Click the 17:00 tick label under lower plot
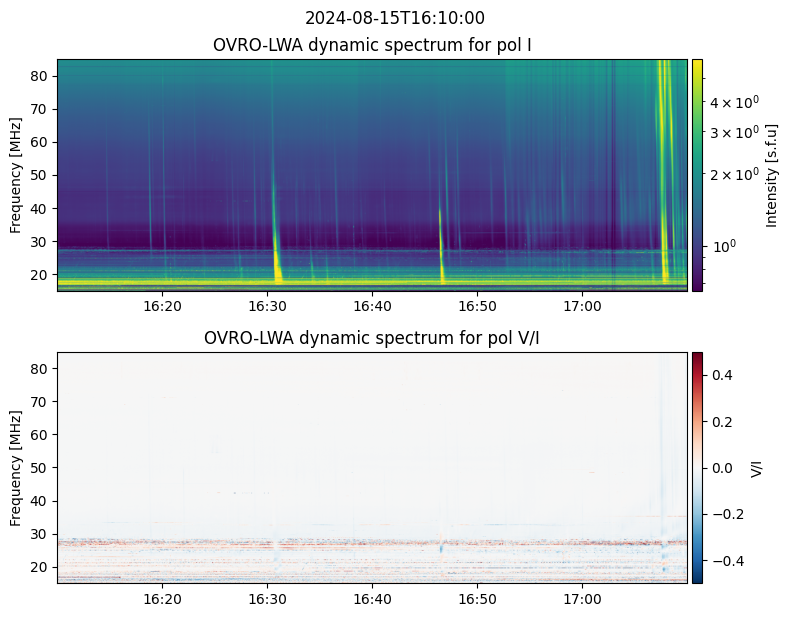This screenshot has height=617, width=789. [582, 599]
